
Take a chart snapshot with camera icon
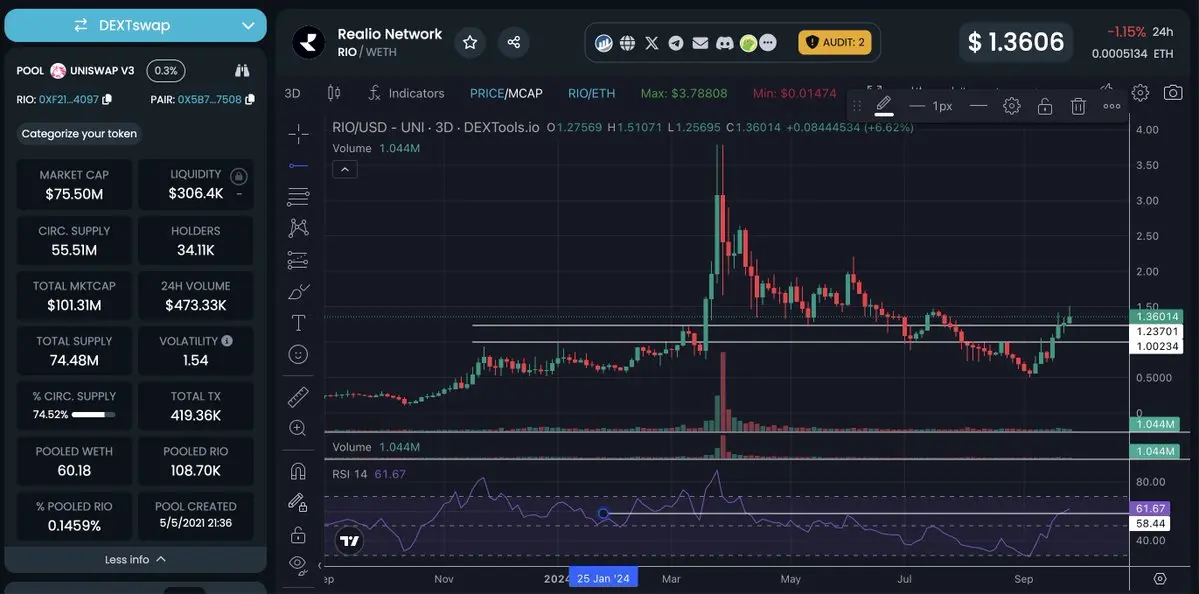pos(1173,93)
